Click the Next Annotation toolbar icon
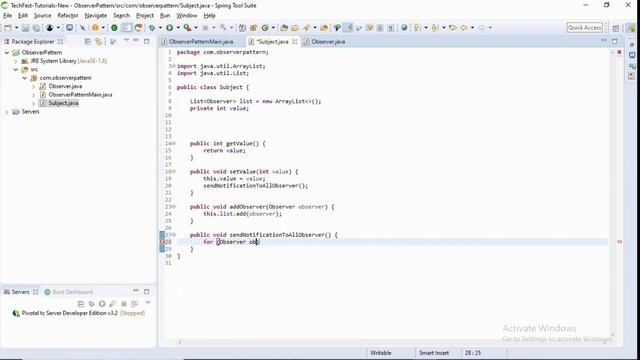The height and width of the screenshot is (360, 640). 416,28
